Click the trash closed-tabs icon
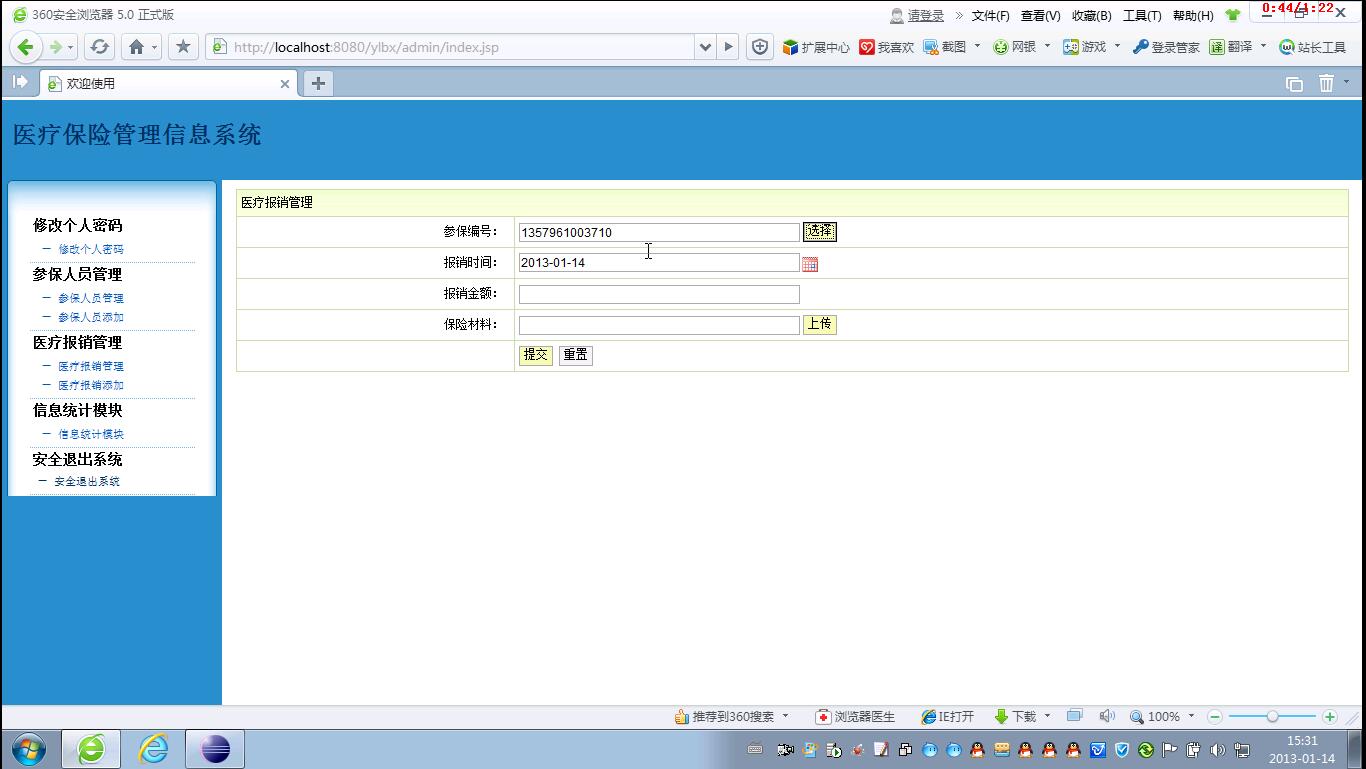Image resolution: width=1366 pixels, height=769 pixels. point(1326,84)
